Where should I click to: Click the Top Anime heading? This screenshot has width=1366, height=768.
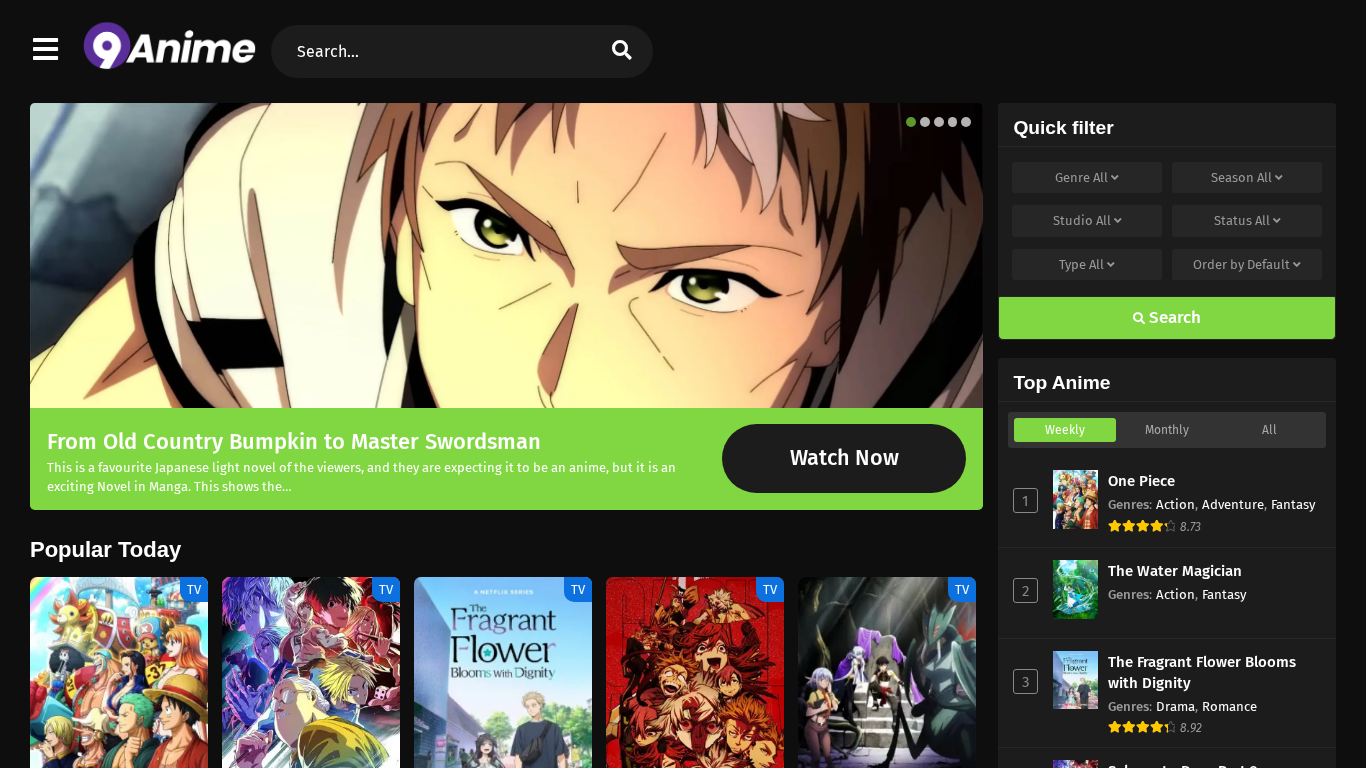(x=1062, y=383)
